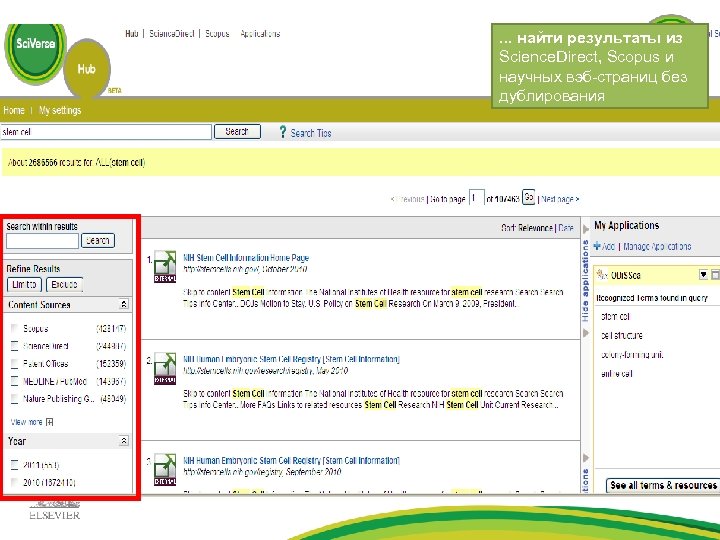Click the recognized term 'entire cell'
The height and width of the screenshot is (540, 720).
point(617,374)
